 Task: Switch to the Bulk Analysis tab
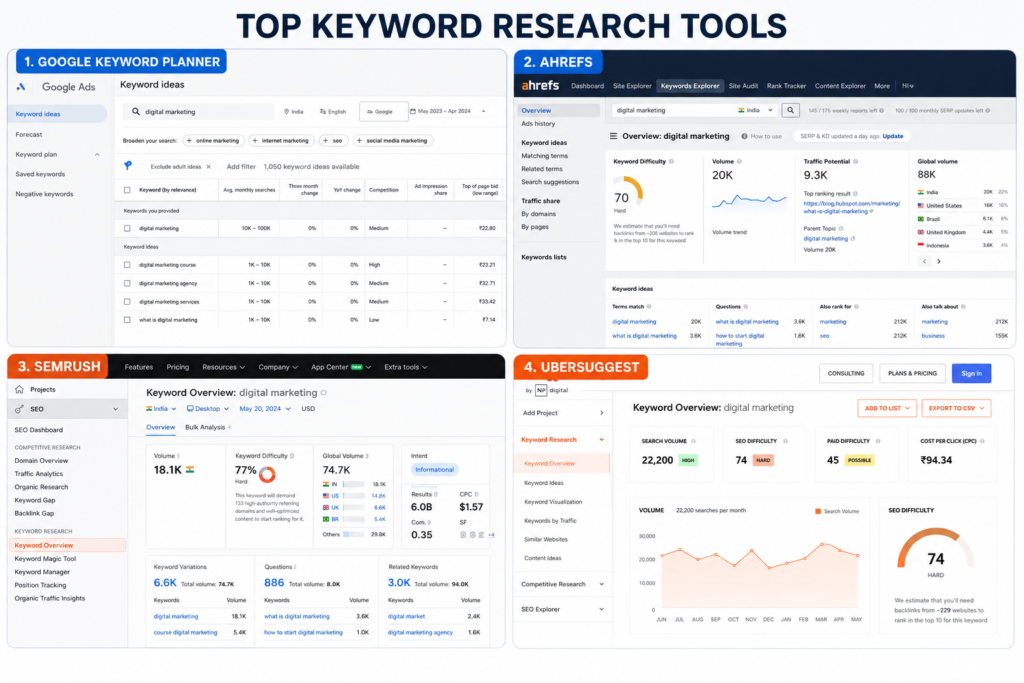(x=205, y=427)
